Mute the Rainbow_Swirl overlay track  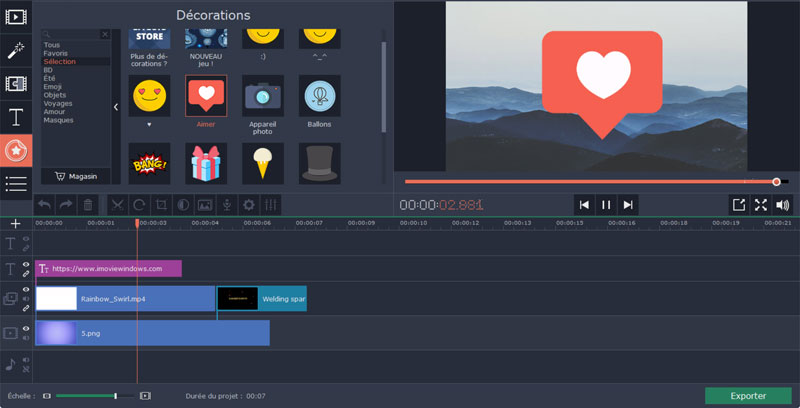[x=26, y=299]
